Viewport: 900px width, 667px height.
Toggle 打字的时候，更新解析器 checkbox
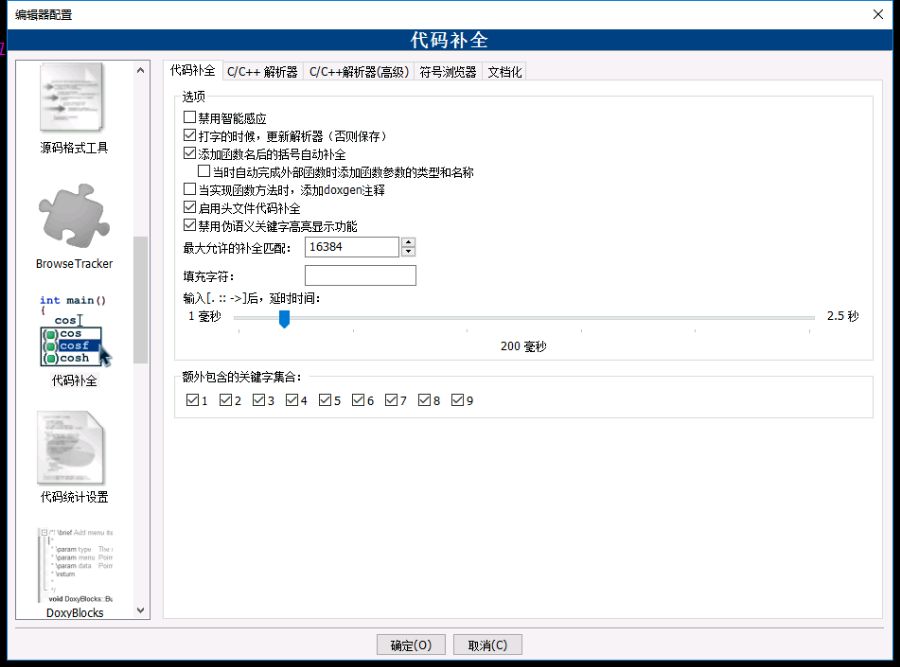tap(189, 135)
